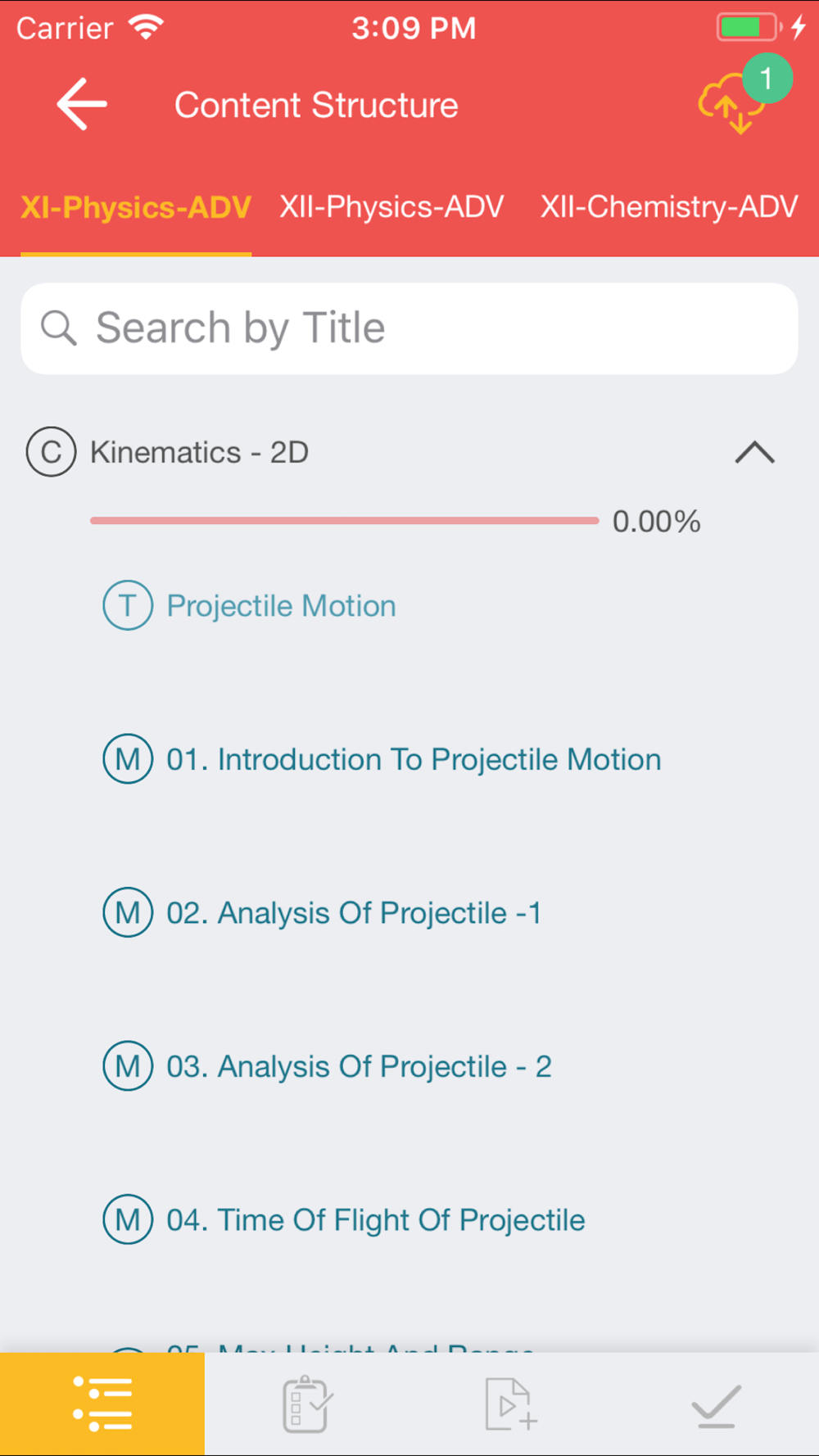This screenshot has width=819, height=1456.
Task: Open the cloud sync downloads icon
Action: pyautogui.click(x=731, y=106)
